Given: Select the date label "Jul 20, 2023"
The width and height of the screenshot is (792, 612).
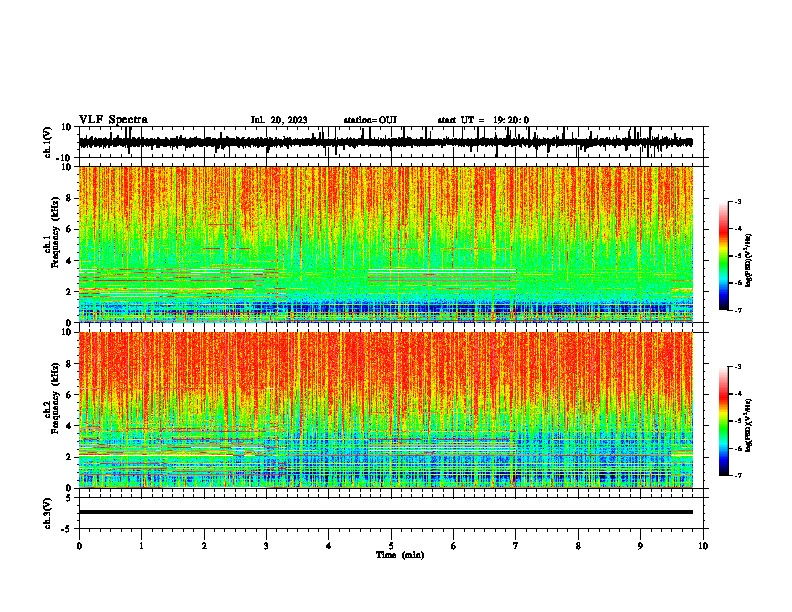Looking at the screenshot, I should [279, 120].
